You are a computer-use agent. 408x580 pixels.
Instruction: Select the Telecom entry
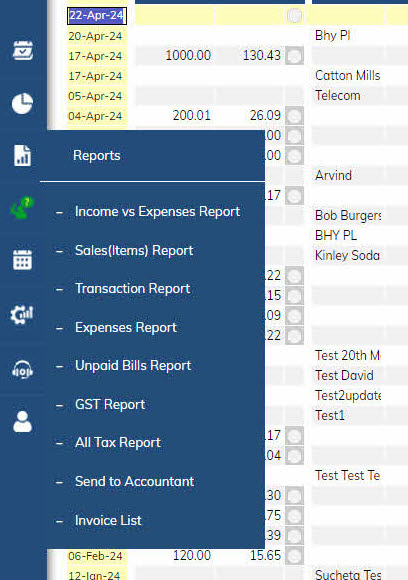pos(338,96)
